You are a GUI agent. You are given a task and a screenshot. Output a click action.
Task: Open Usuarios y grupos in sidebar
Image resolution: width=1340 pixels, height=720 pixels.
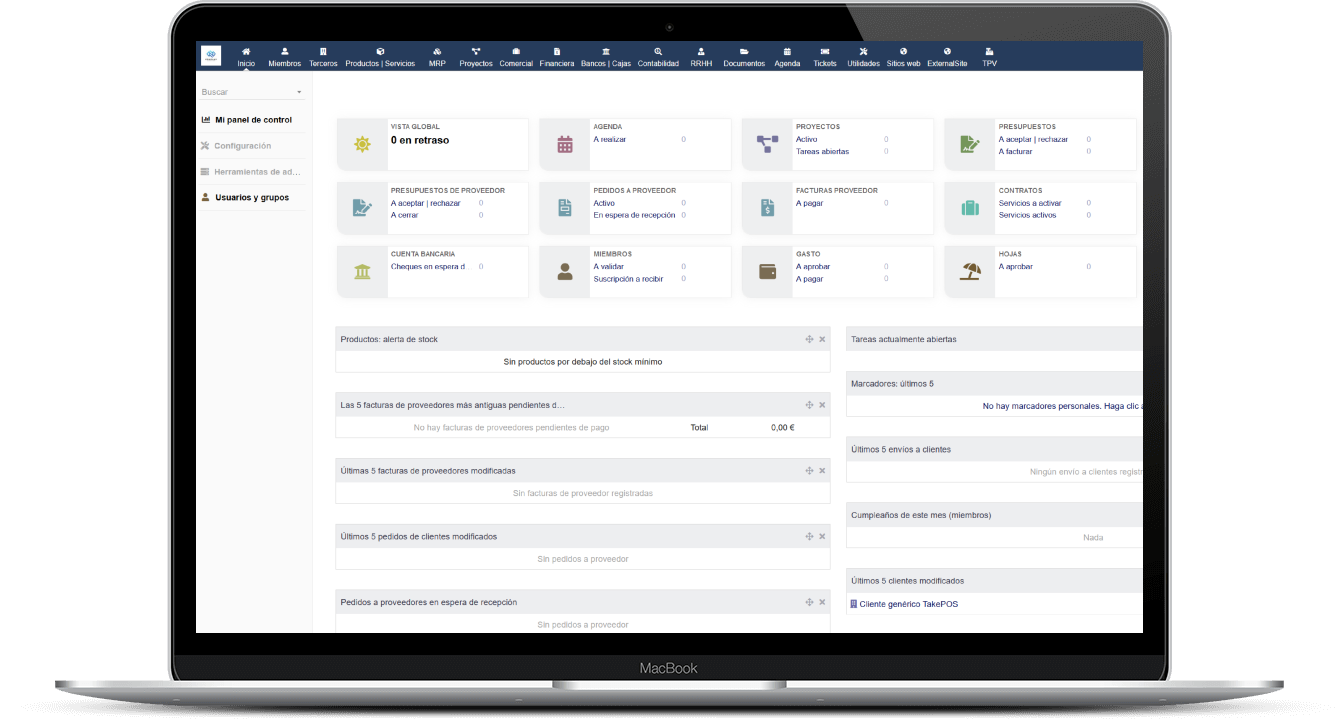pyautogui.click(x=251, y=198)
